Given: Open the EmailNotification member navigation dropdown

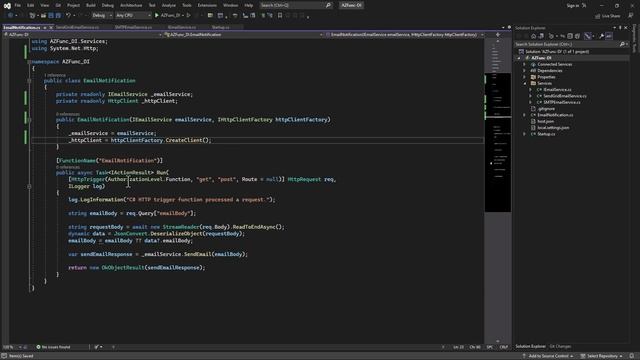Looking at the screenshot, I should pos(404,35).
